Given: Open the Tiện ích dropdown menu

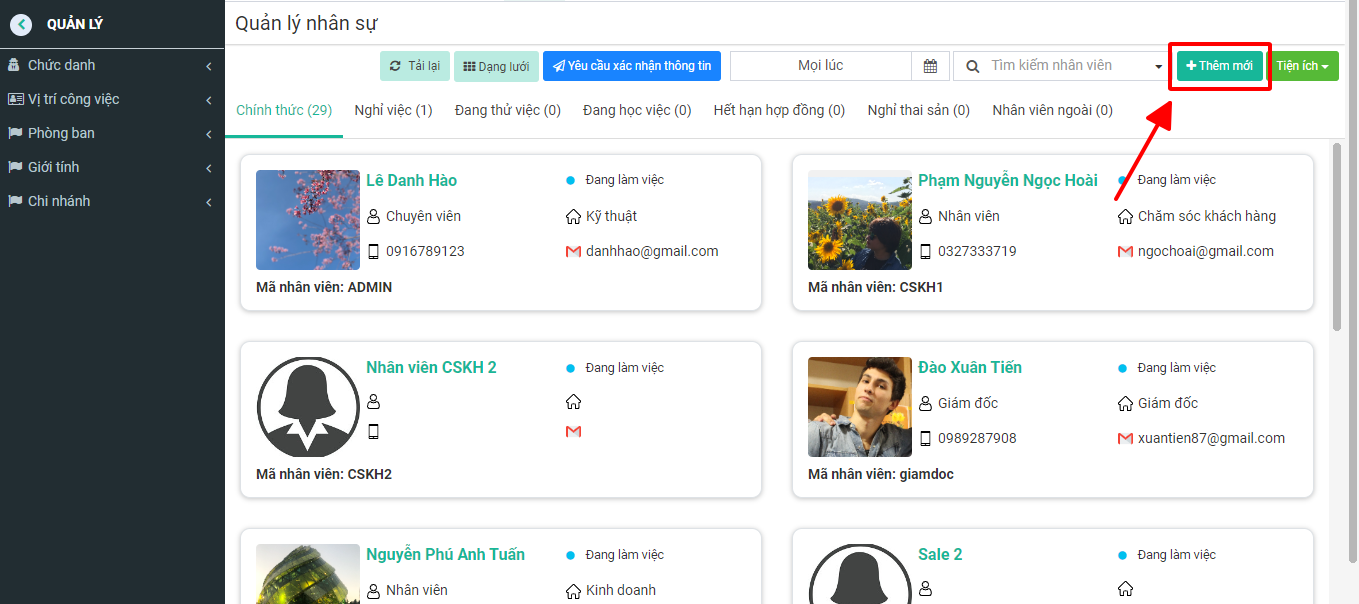Looking at the screenshot, I should click(1302, 66).
